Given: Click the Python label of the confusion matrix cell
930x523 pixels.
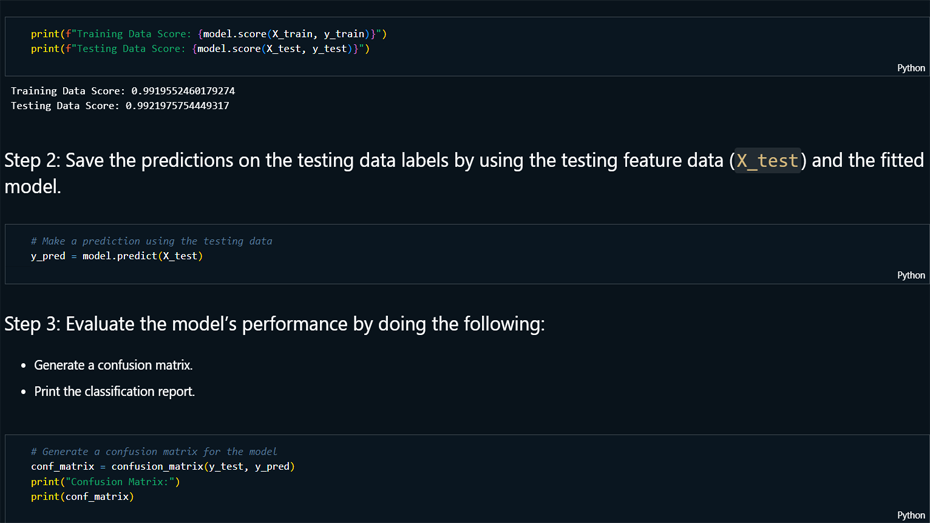Looking at the screenshot, I should [910, 515].
